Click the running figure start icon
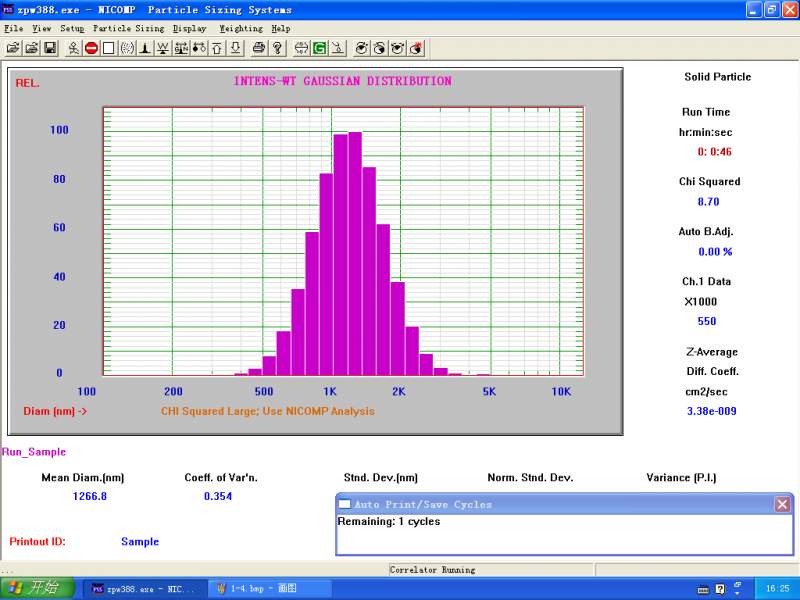Image resolution: width=800 pixels, height=600 pixels. click(x=74, y=47)
